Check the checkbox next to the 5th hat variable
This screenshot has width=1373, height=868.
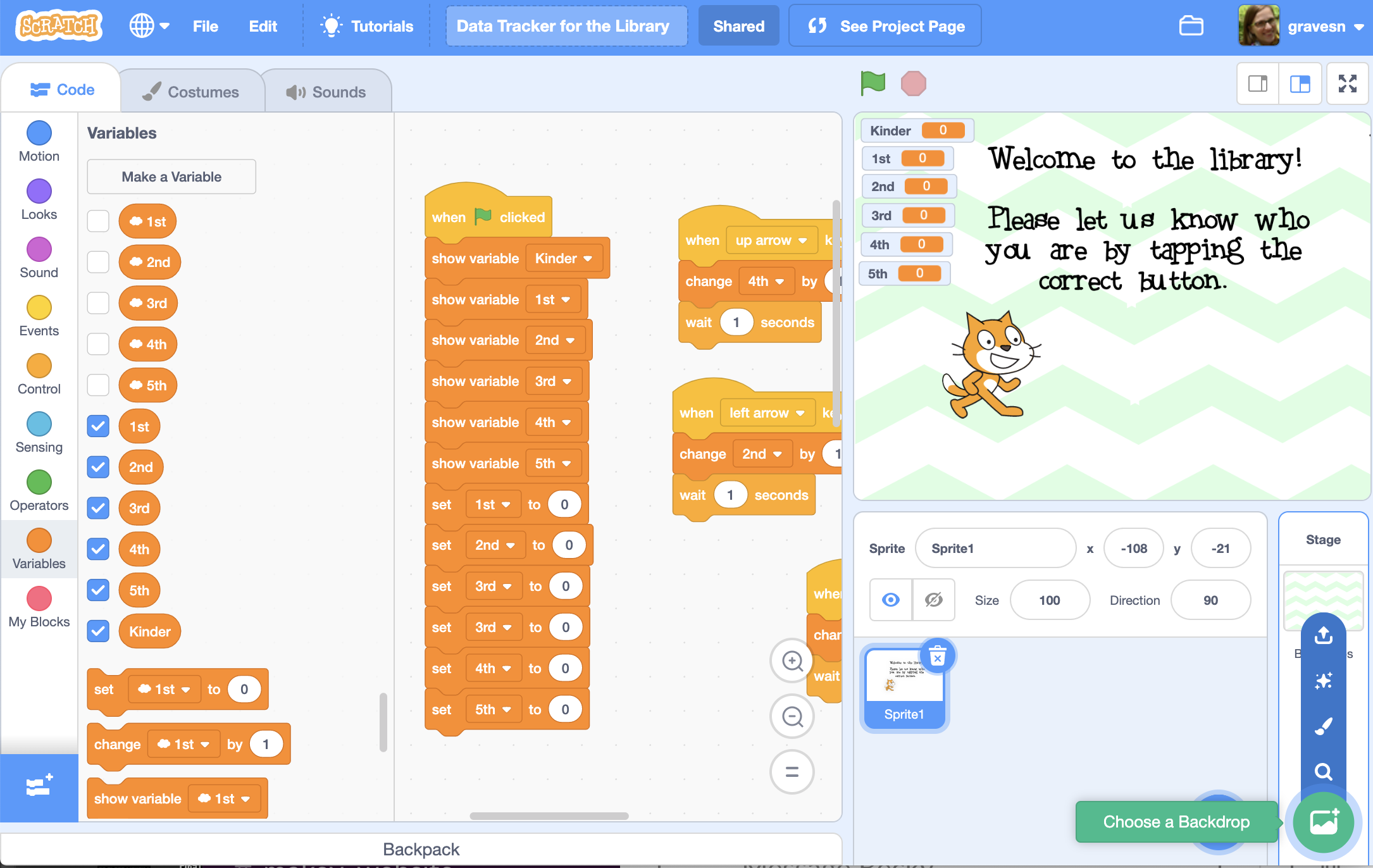click(x=98, y=385)
